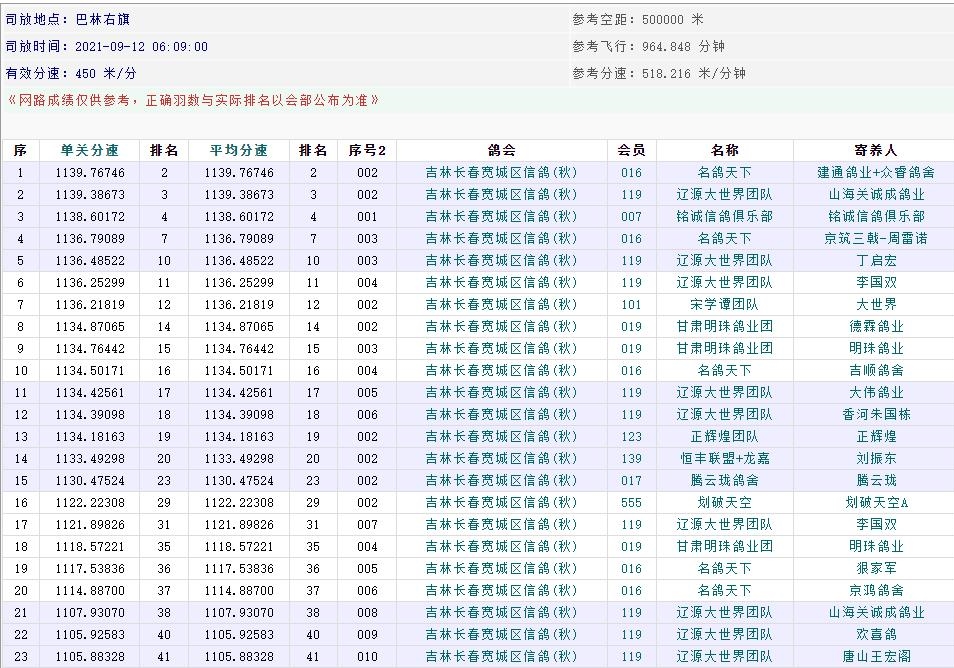Select the 序号2 column header

click(x=367, y=150)
